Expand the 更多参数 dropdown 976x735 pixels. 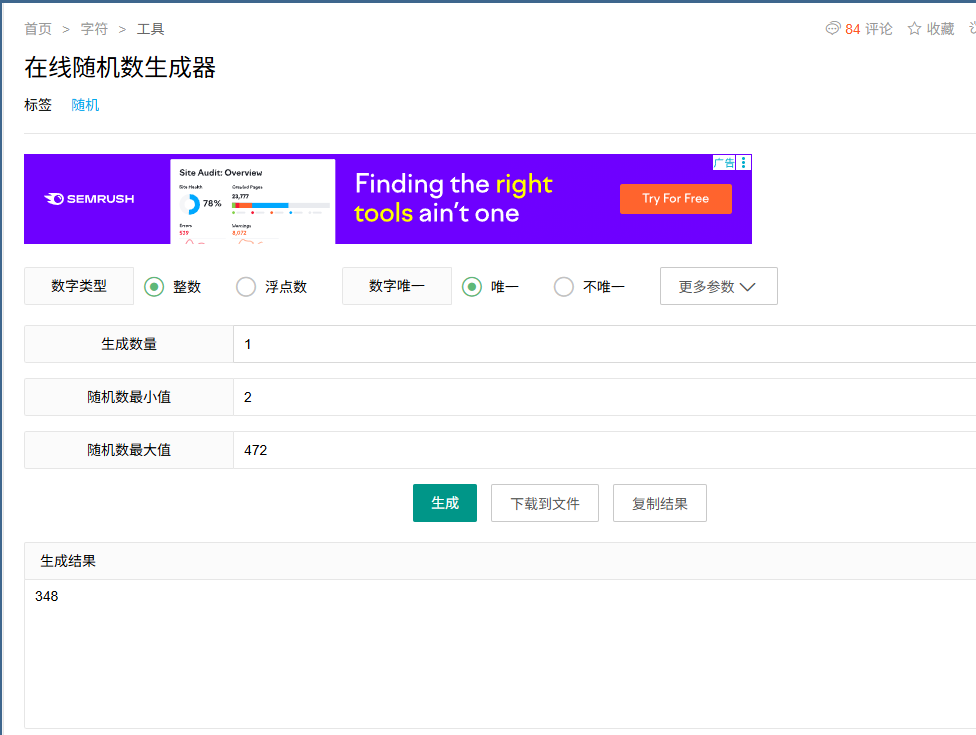718,286
